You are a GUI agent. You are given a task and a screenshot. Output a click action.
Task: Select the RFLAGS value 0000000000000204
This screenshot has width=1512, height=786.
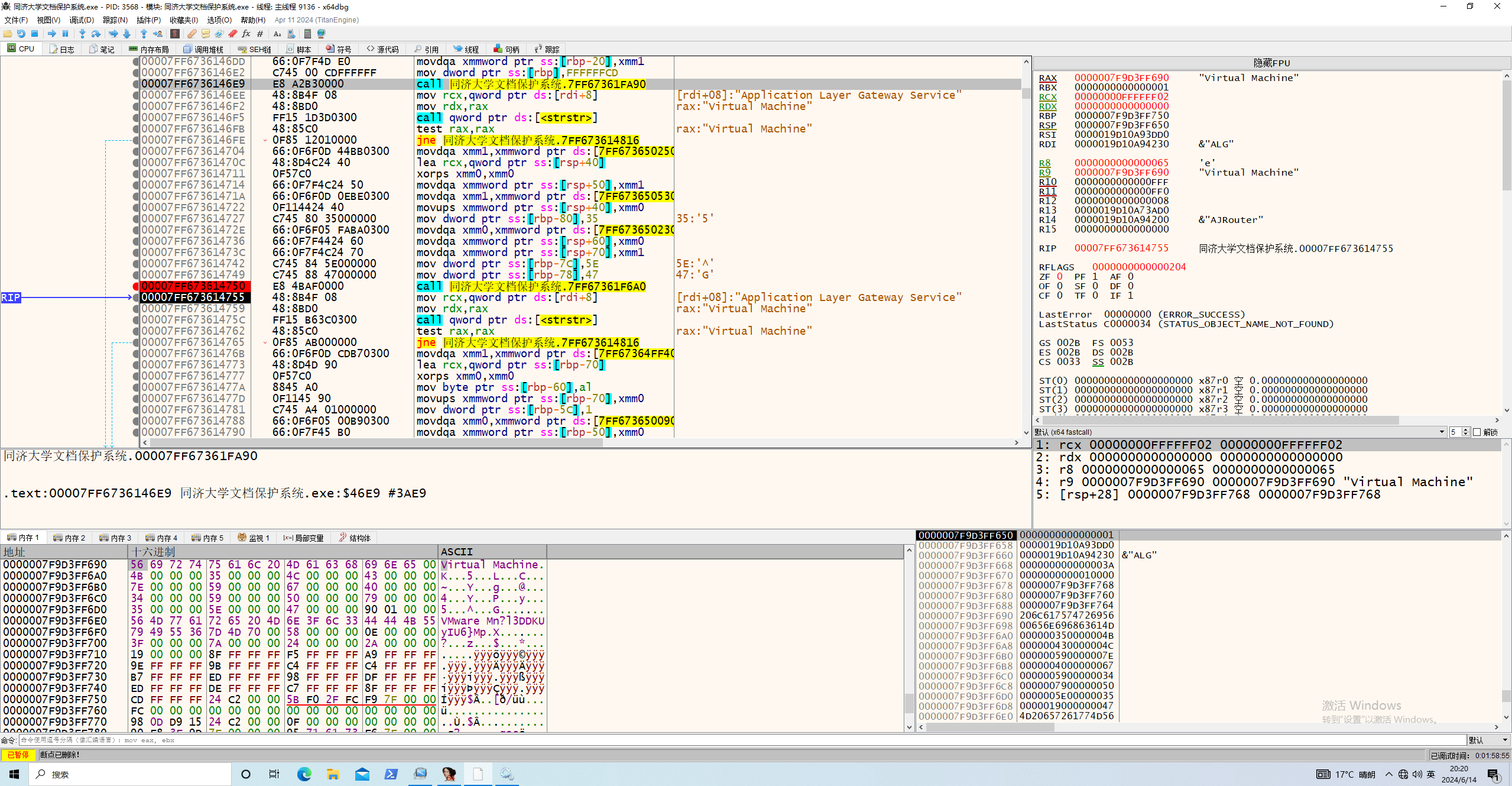pyautogui.click(x=1139, y=267)
